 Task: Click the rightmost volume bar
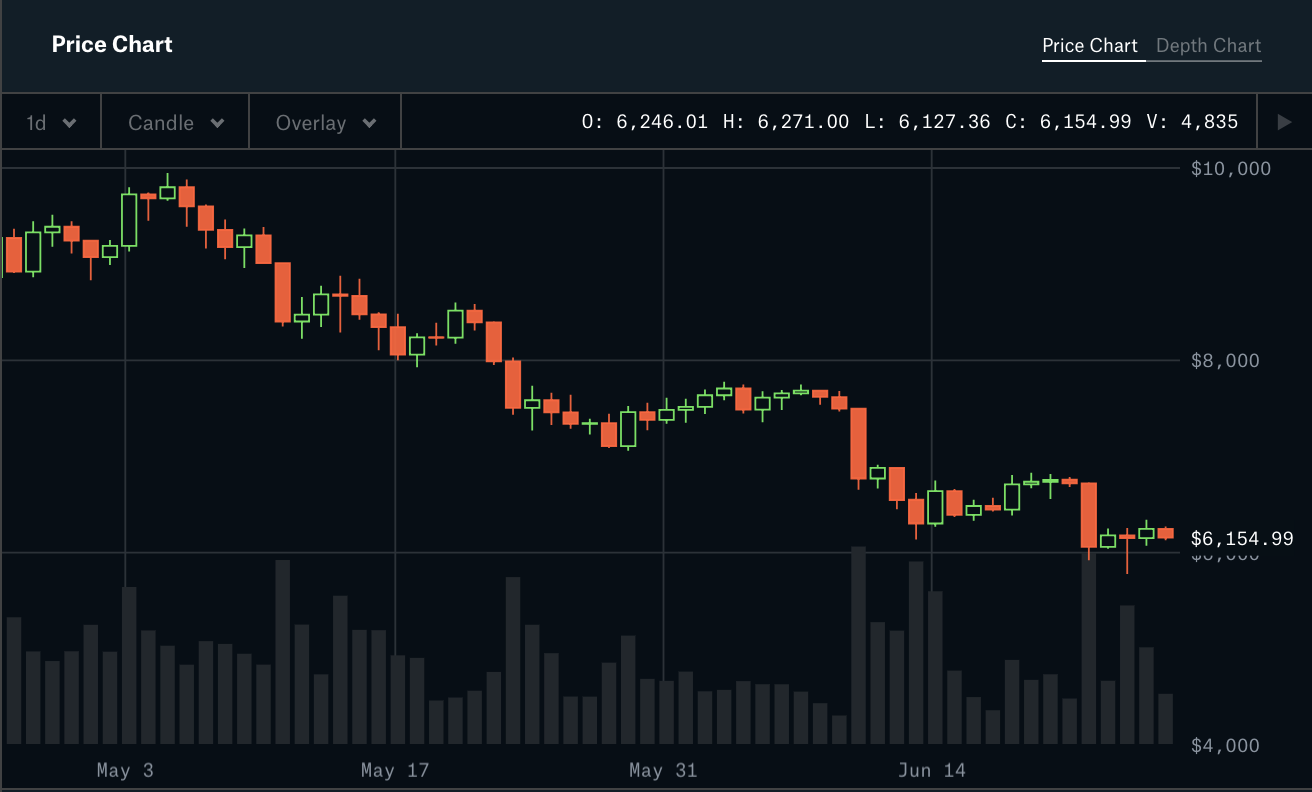1165,718
